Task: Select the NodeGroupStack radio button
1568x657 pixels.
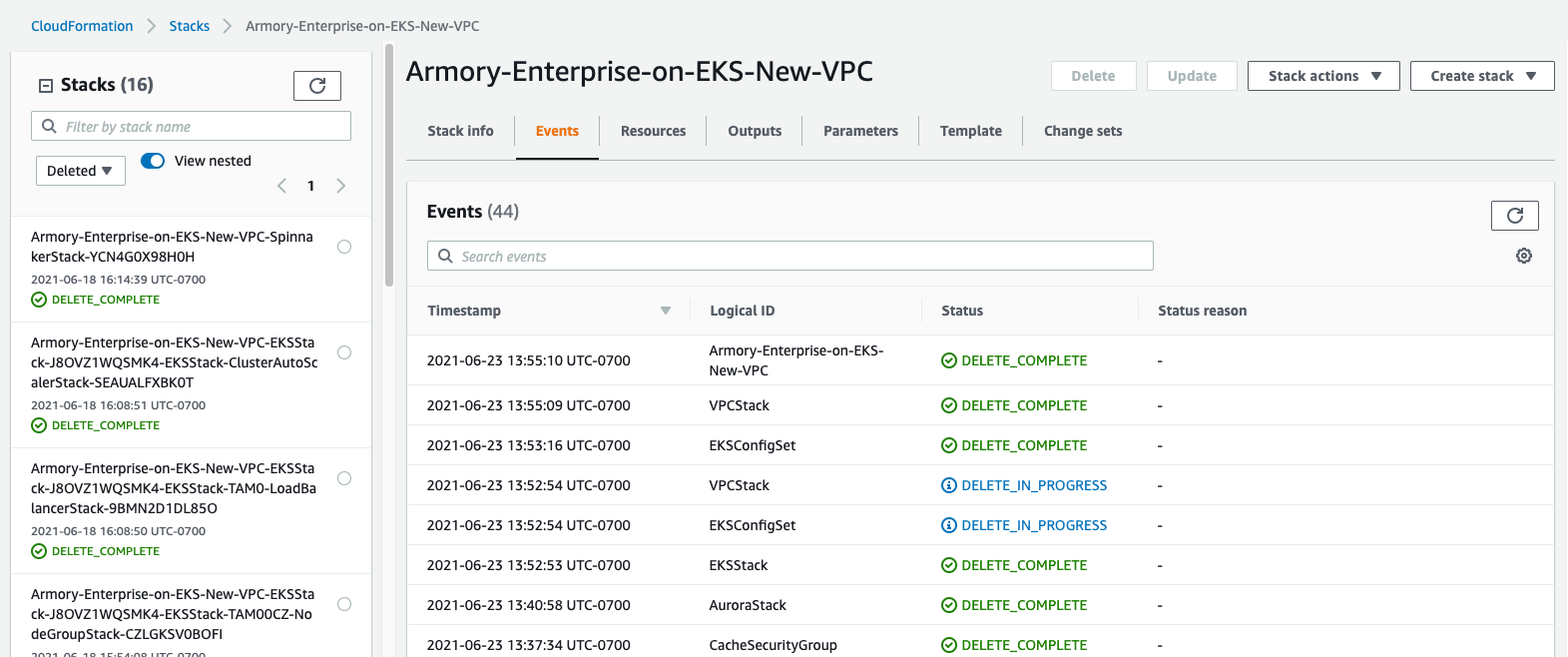Action: [344, 604]
